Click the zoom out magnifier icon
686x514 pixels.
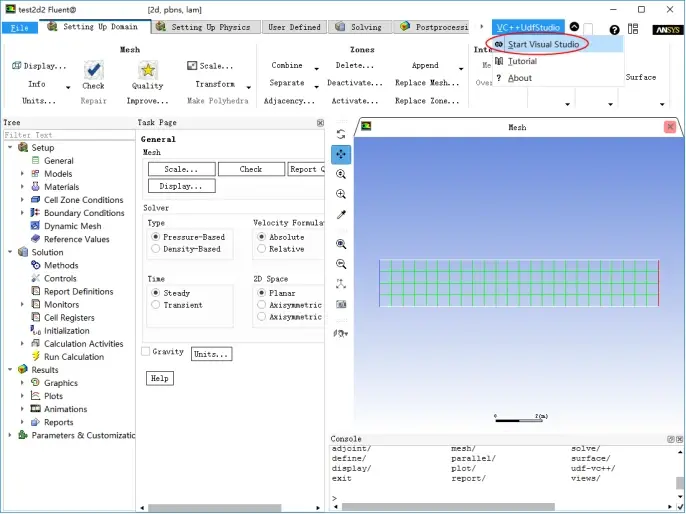pos(341,264)
